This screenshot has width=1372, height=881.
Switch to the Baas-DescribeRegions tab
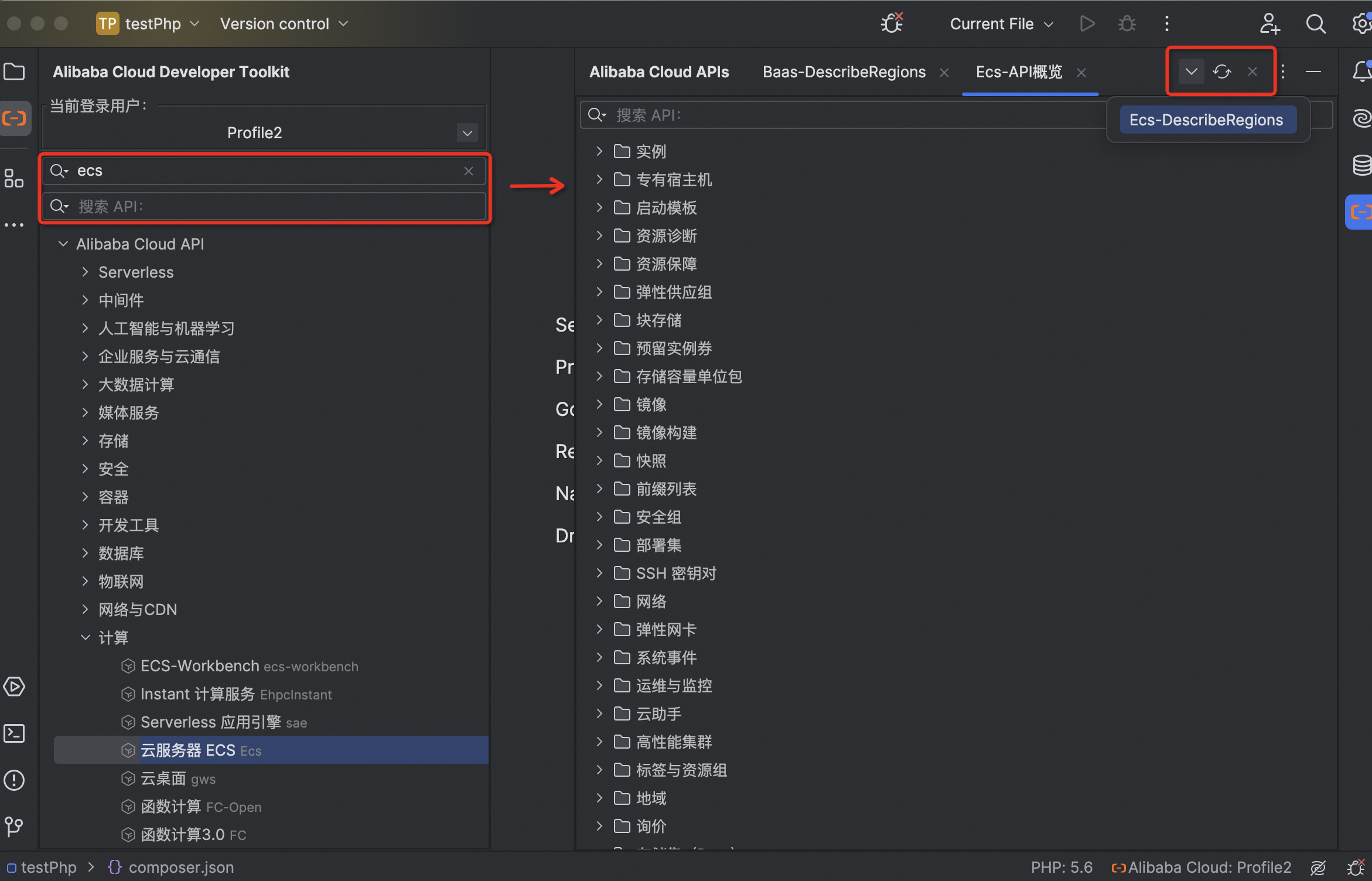(x=844, y=72)
